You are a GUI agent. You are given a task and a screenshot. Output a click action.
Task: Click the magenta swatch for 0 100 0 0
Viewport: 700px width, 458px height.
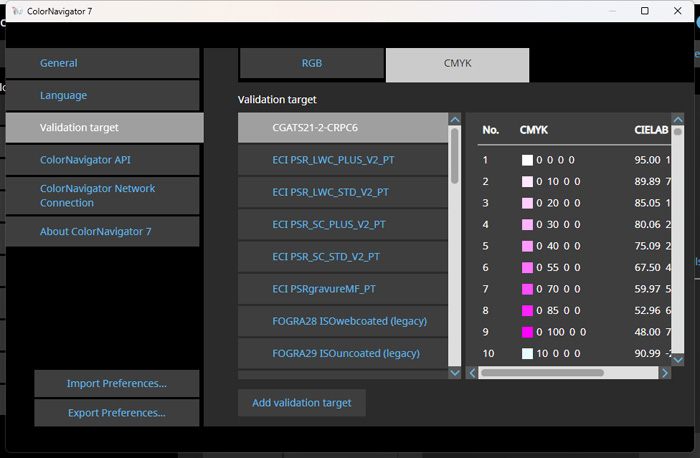(527, 332)
